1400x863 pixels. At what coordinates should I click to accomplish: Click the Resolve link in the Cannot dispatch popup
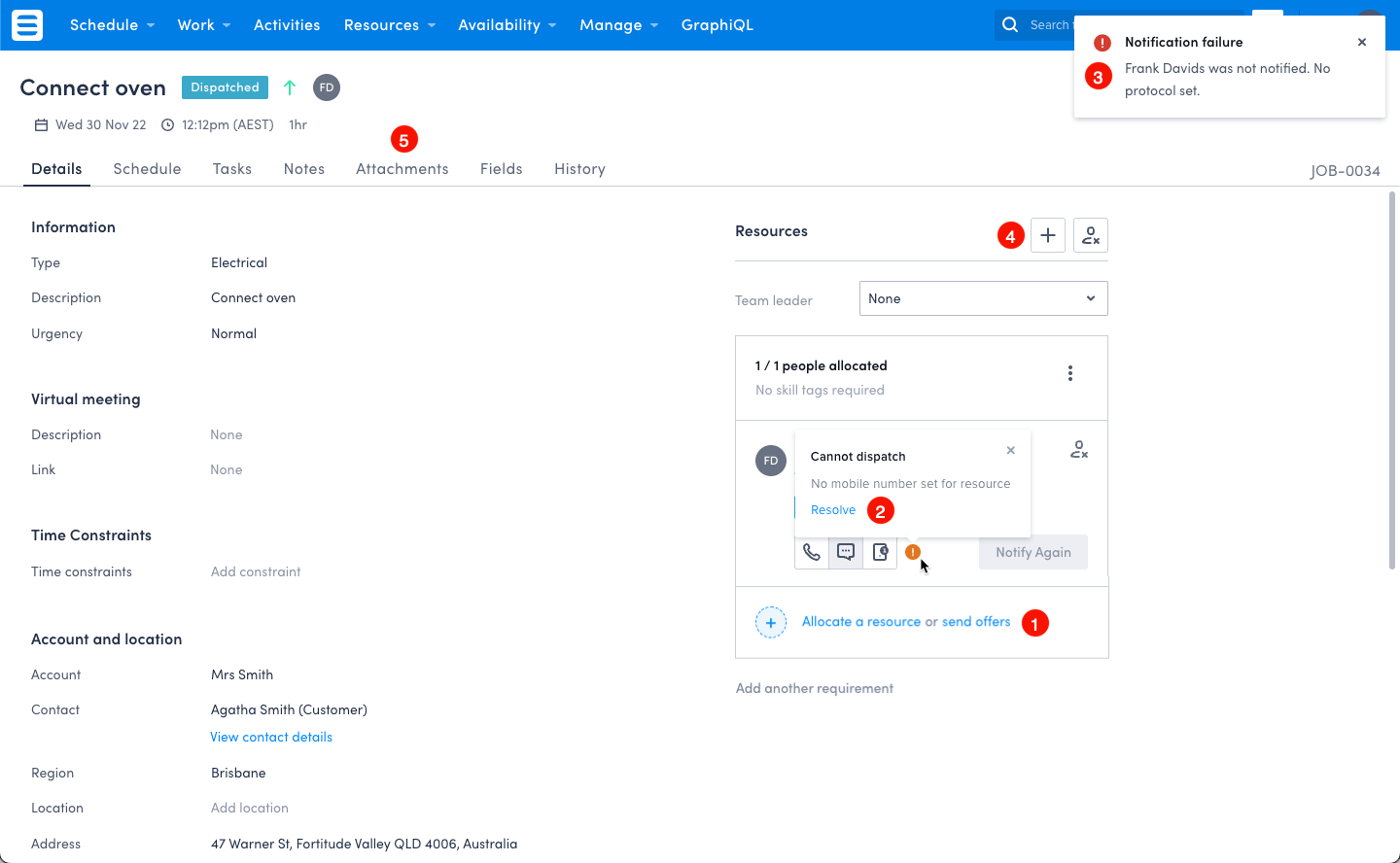(833, 510)
